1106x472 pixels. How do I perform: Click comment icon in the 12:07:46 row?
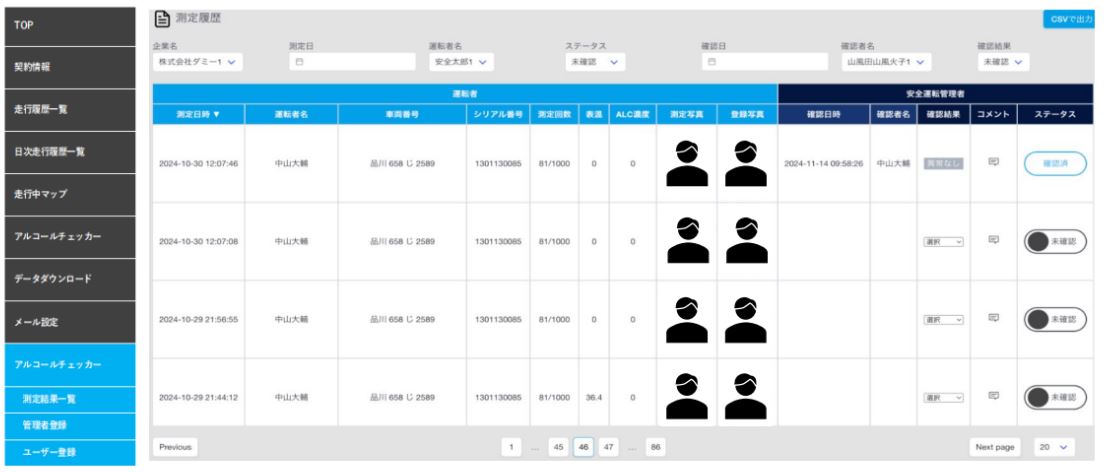[x=994, y=162]
